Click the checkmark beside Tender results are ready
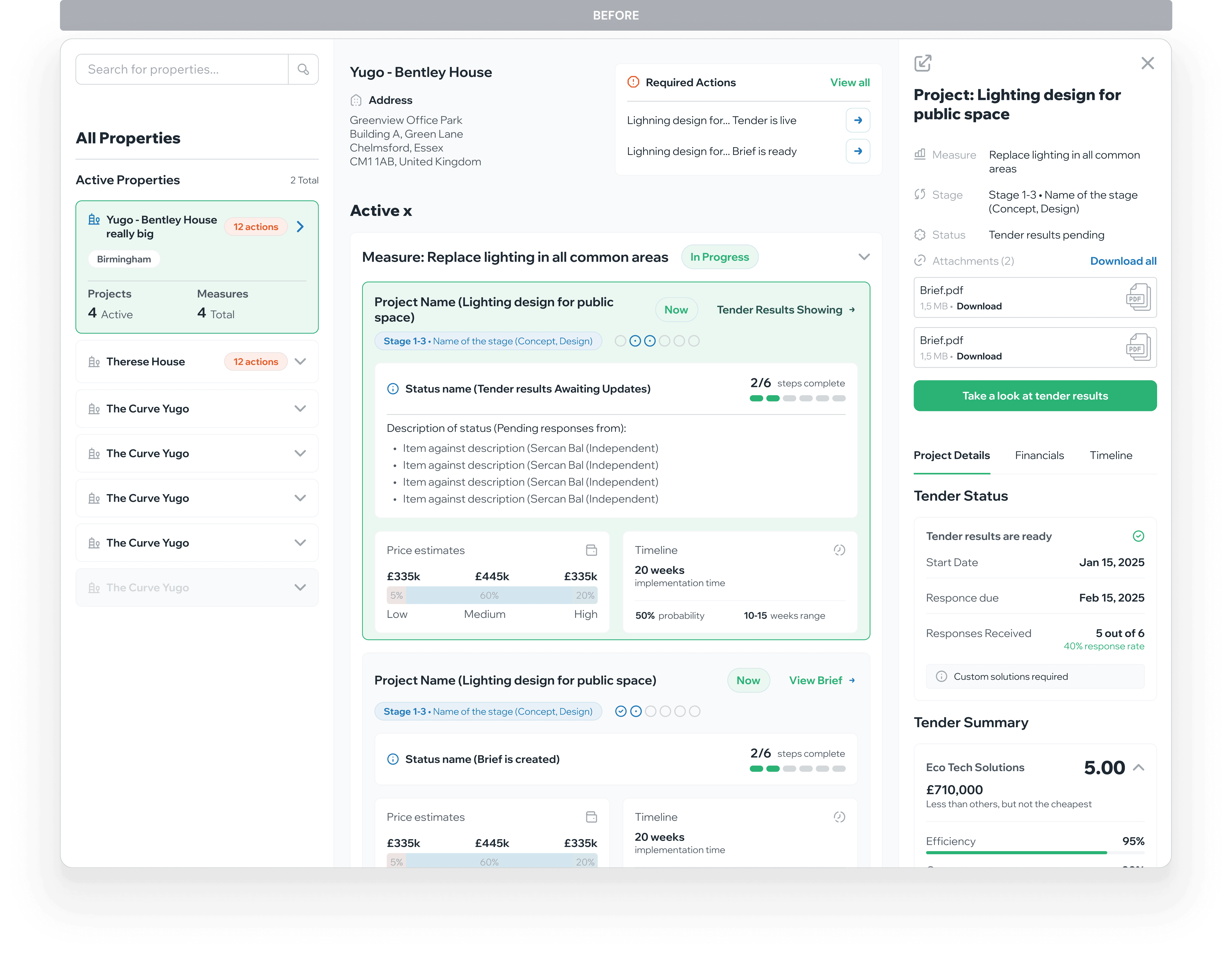This screenshot has width=1232, height=955. tap(1138, 536)
